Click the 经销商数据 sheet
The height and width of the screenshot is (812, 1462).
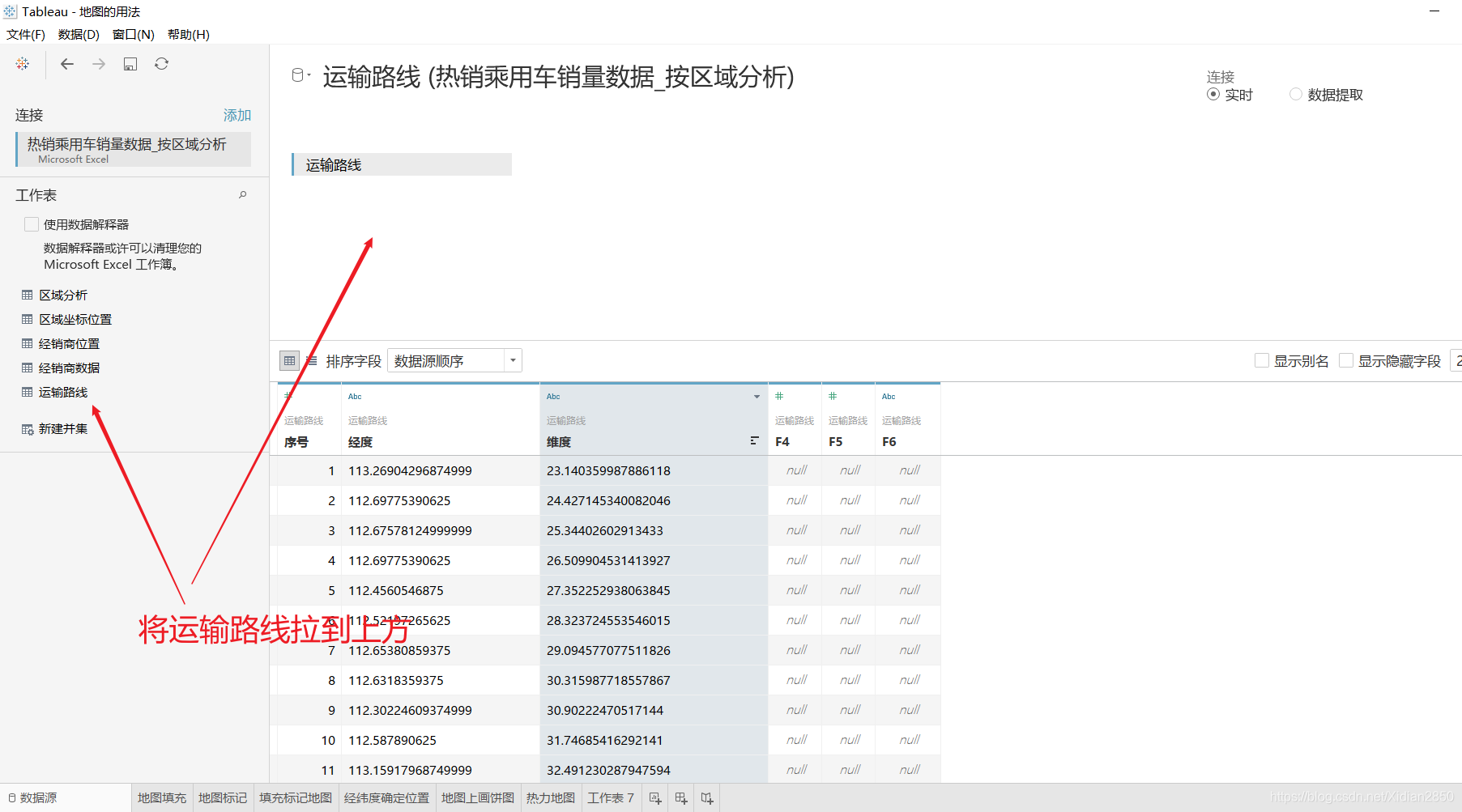coord(70,368)
